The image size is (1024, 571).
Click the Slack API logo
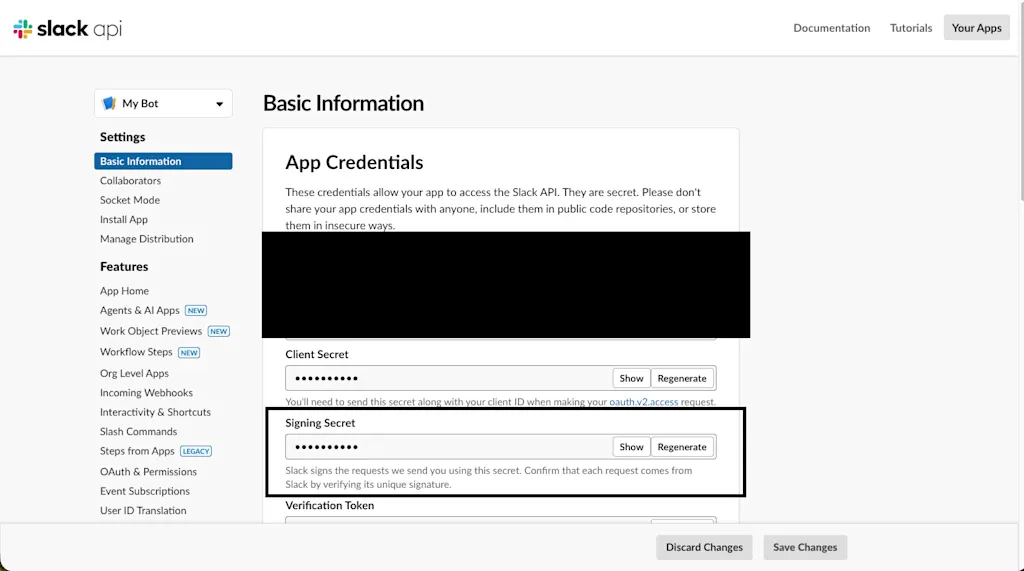pos(68,29)
